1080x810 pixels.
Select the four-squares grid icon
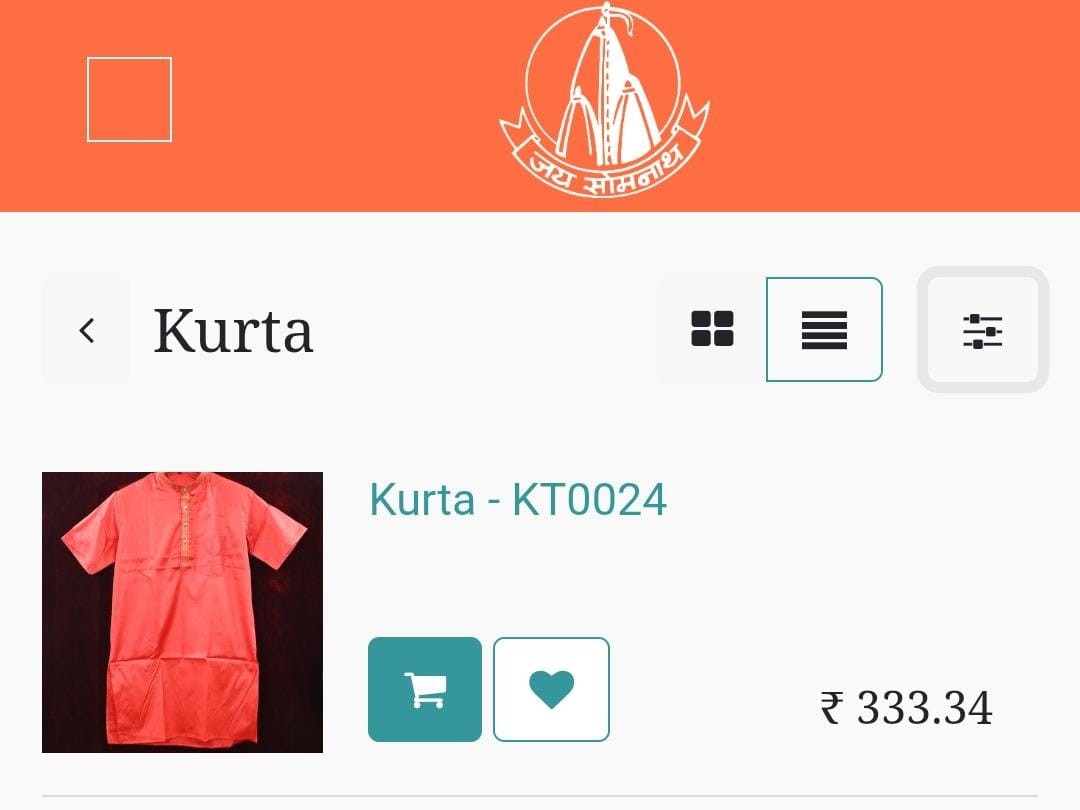pyautogui.click(x=712, y=329)
